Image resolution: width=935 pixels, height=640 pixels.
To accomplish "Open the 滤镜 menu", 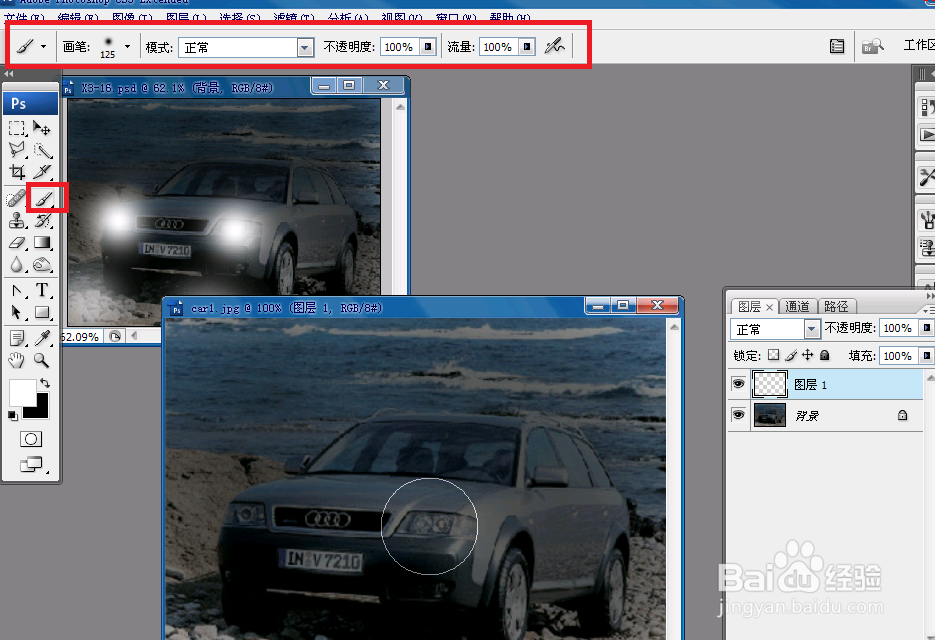I will click(293, 18).
